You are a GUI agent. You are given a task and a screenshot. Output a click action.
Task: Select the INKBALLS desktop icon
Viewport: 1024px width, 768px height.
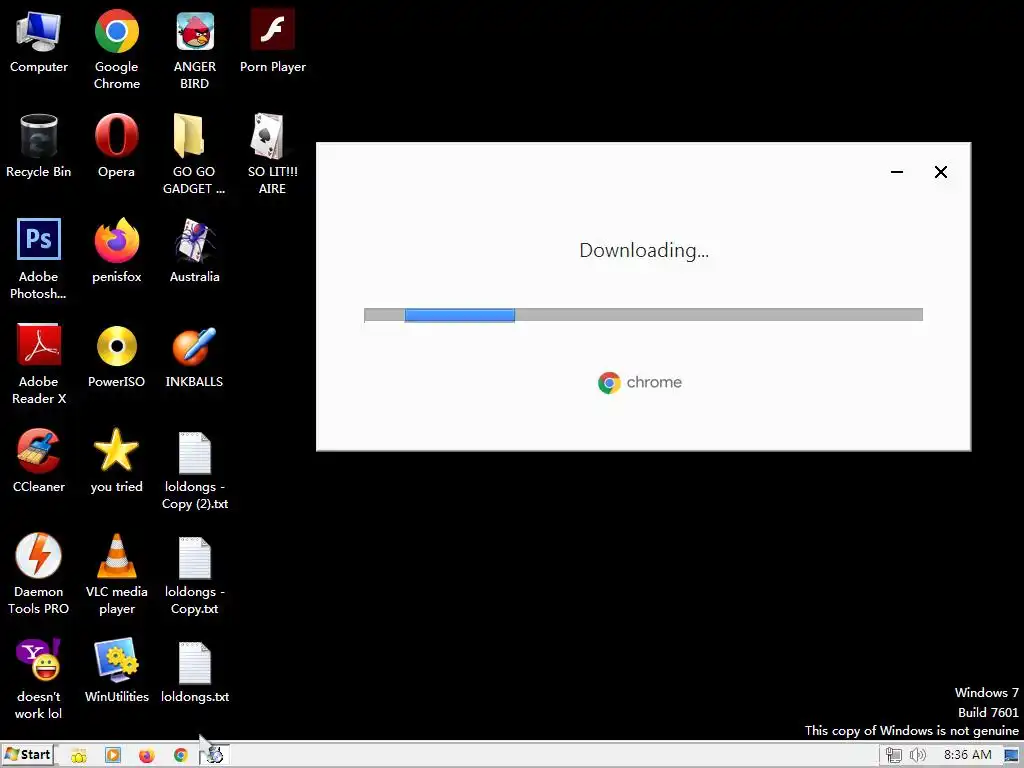(194, 357)
